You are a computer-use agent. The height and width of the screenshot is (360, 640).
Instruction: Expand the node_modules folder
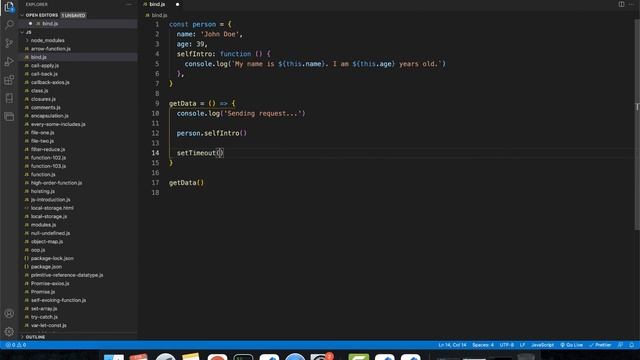(47, 40)
